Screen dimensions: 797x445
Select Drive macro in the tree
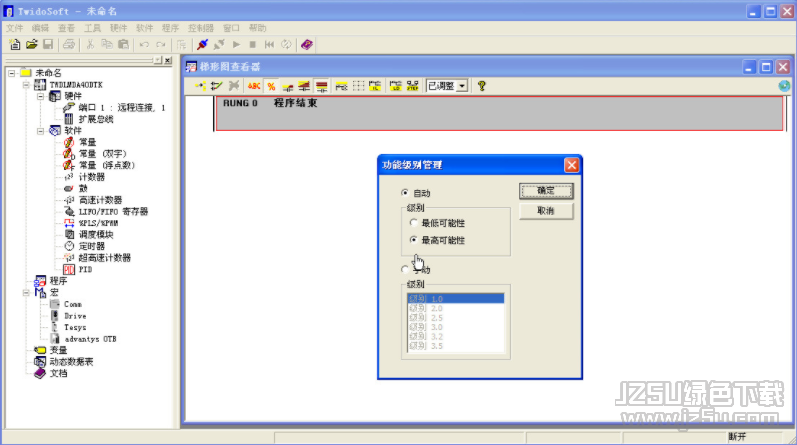coord(75,316)
